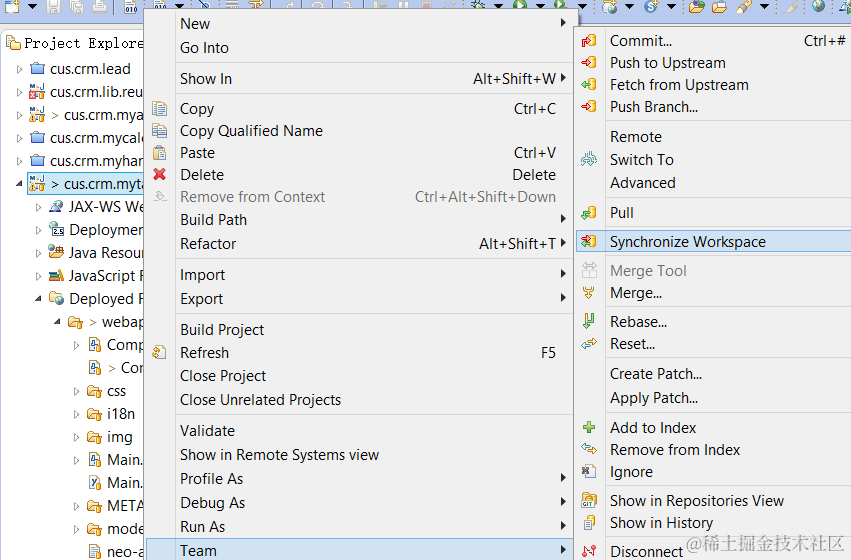This screenshot has height=560, width=851.
Task: Click the Show in History icon
Action: tap(589, 523)
